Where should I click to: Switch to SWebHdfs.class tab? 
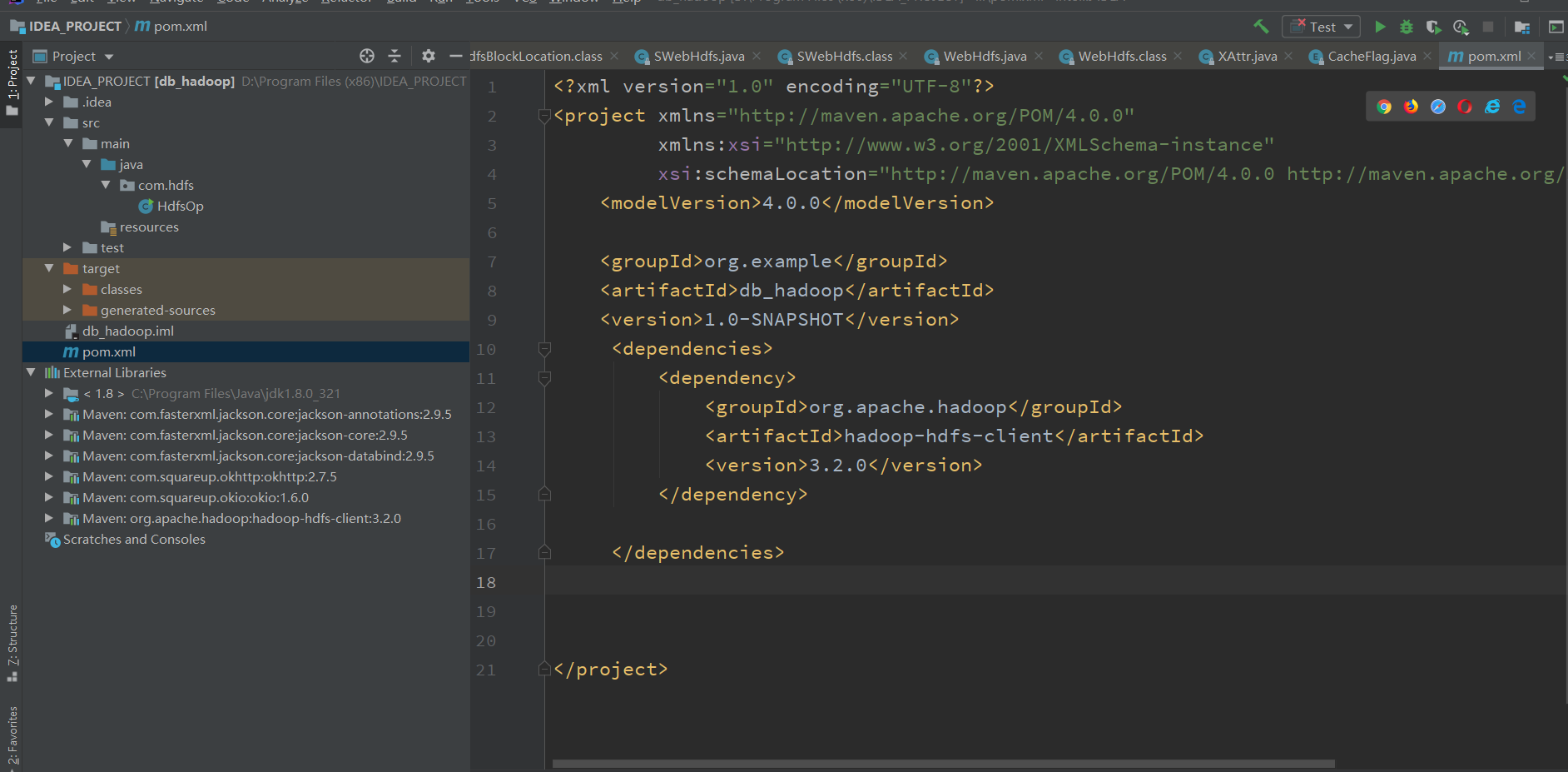(x=844, y=56)
